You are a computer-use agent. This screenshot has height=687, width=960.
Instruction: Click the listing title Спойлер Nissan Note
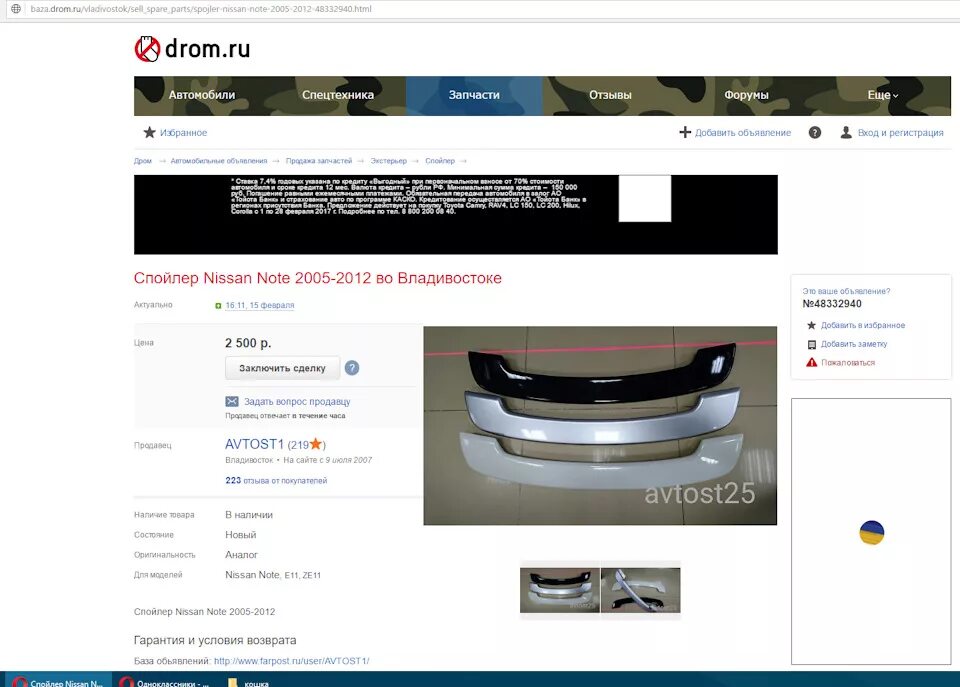317,278
